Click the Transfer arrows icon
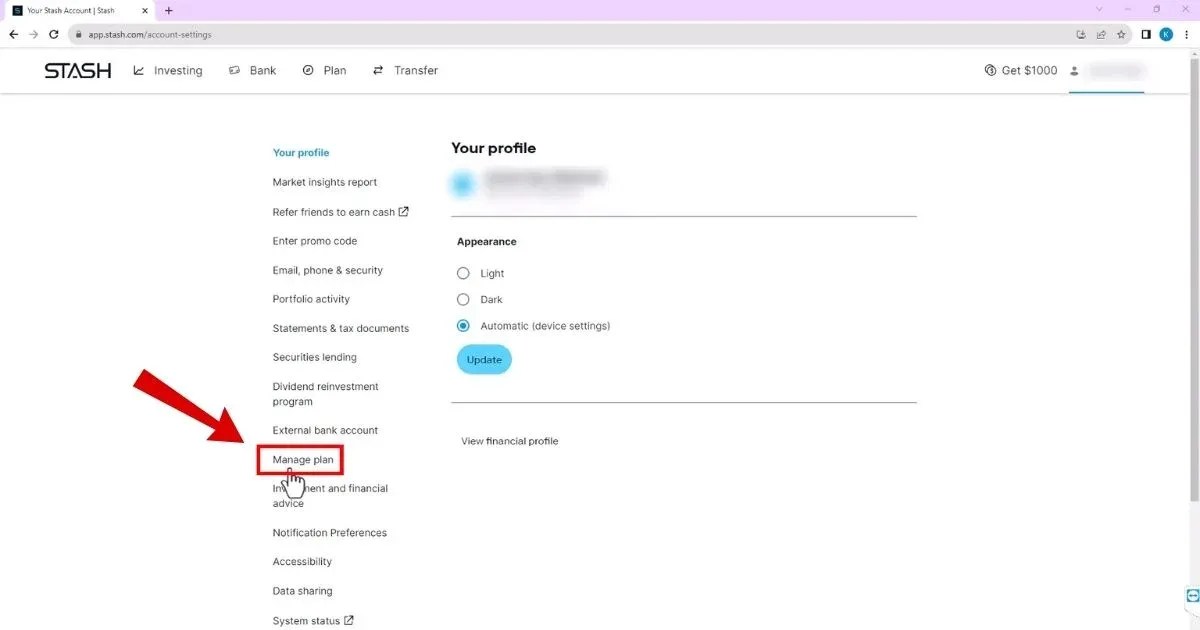The image size is (1200, 630). pyautogui.click(x=378, y=70)
